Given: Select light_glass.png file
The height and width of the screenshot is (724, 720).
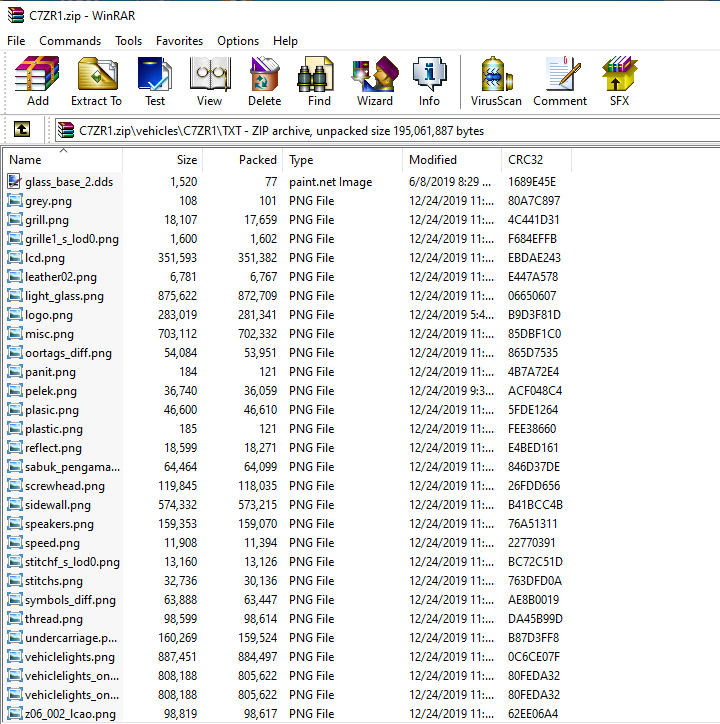Looking at the screenshot, I should 64,296.
